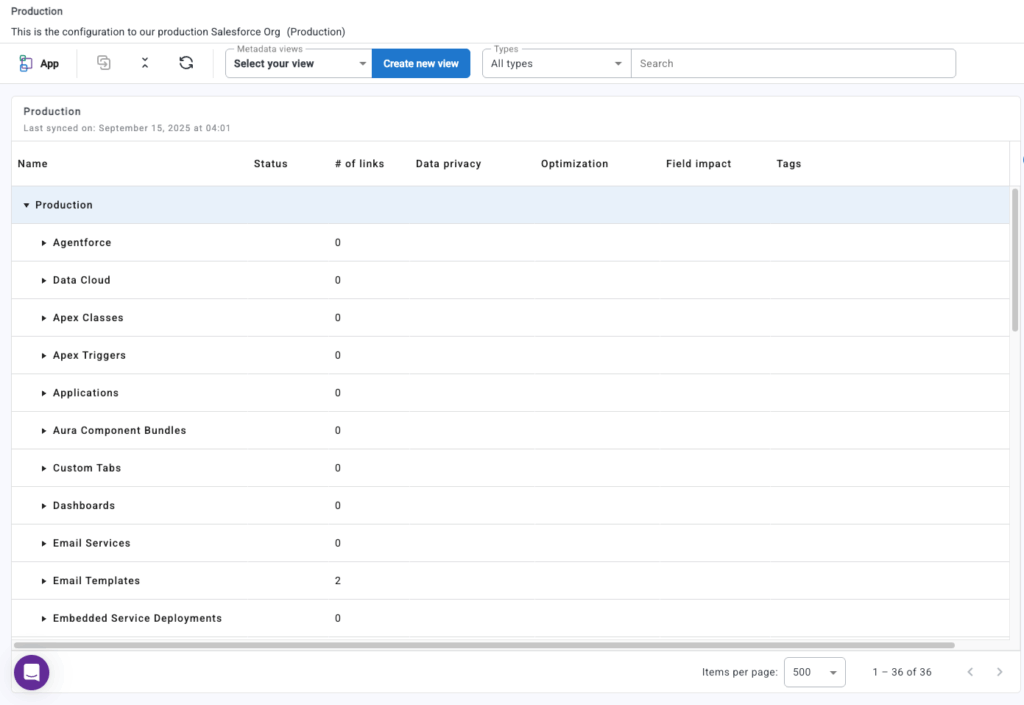
Task: Collapse the Production root node
Action: point(27,205)
